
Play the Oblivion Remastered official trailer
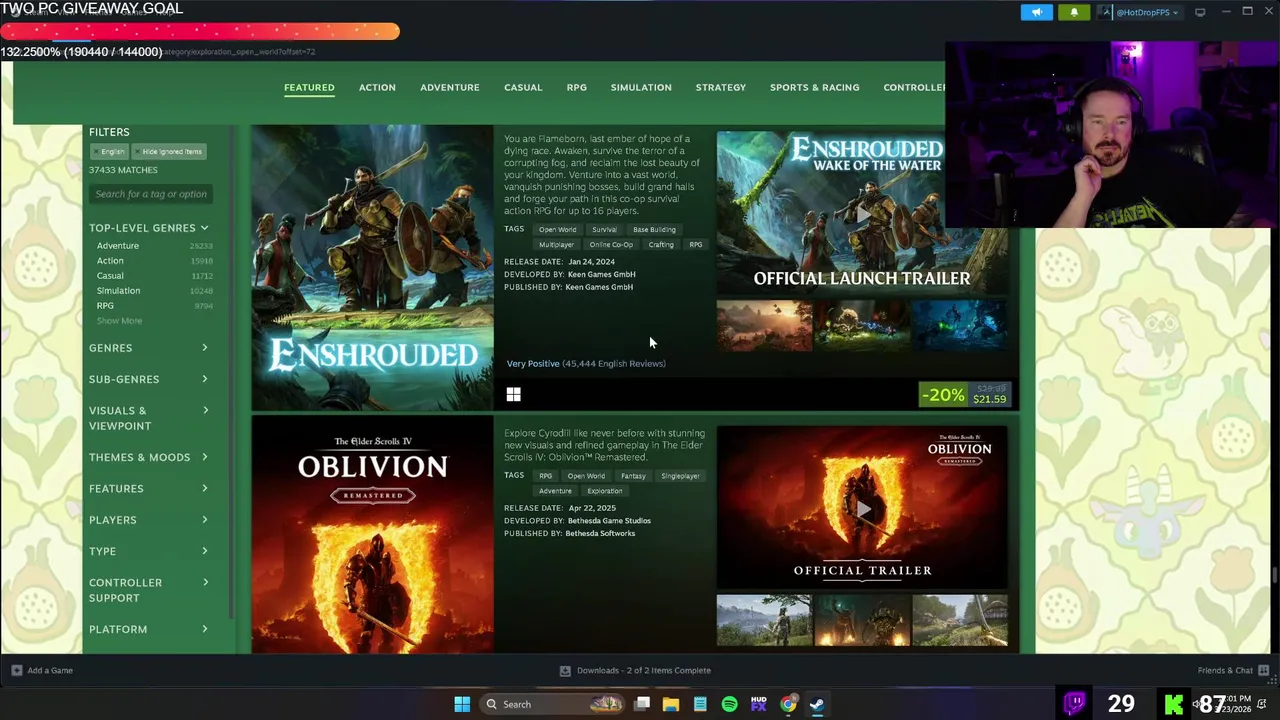pos(862,508)
